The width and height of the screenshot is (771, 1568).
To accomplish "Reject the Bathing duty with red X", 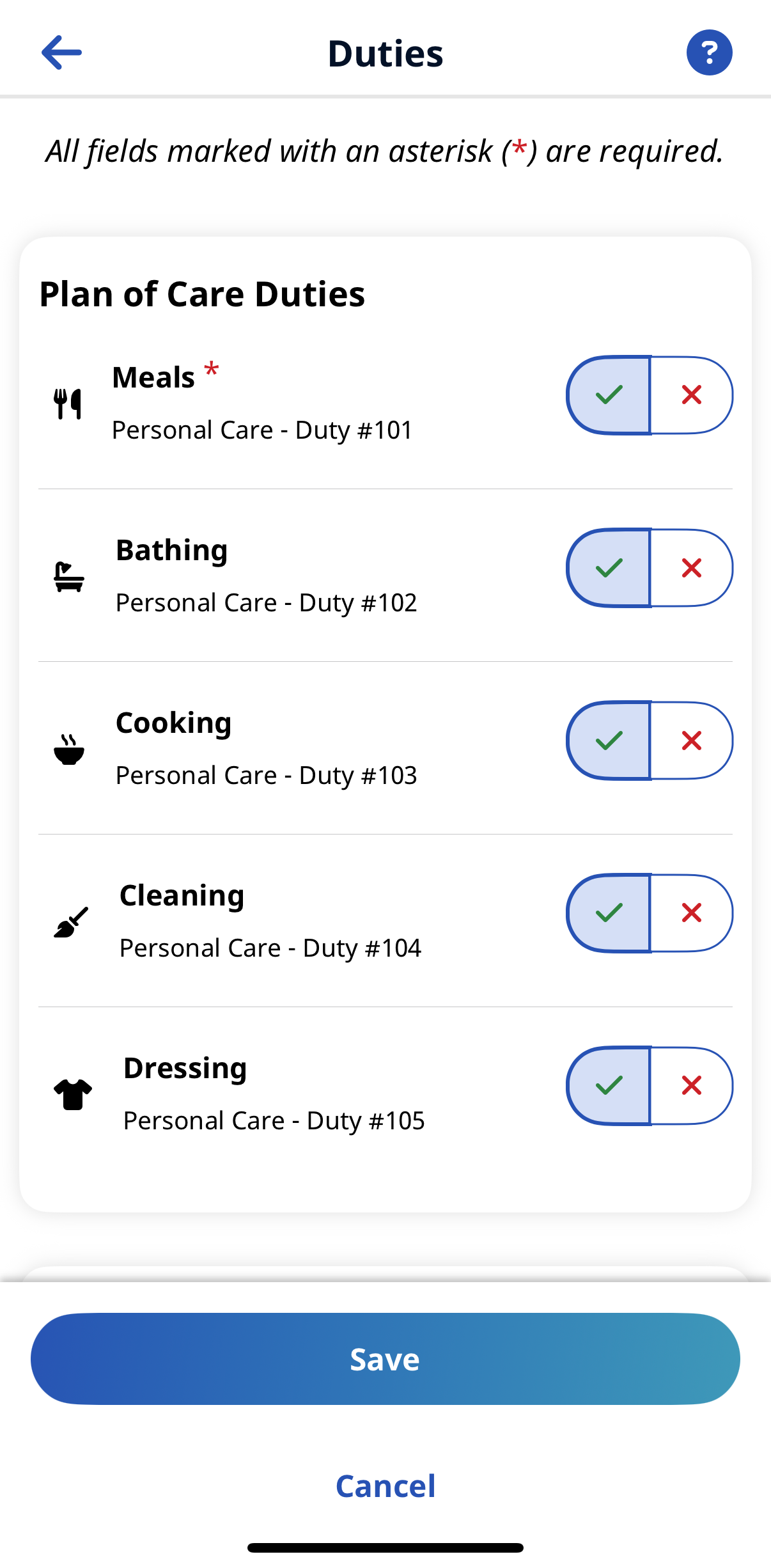I will point(692,568).
